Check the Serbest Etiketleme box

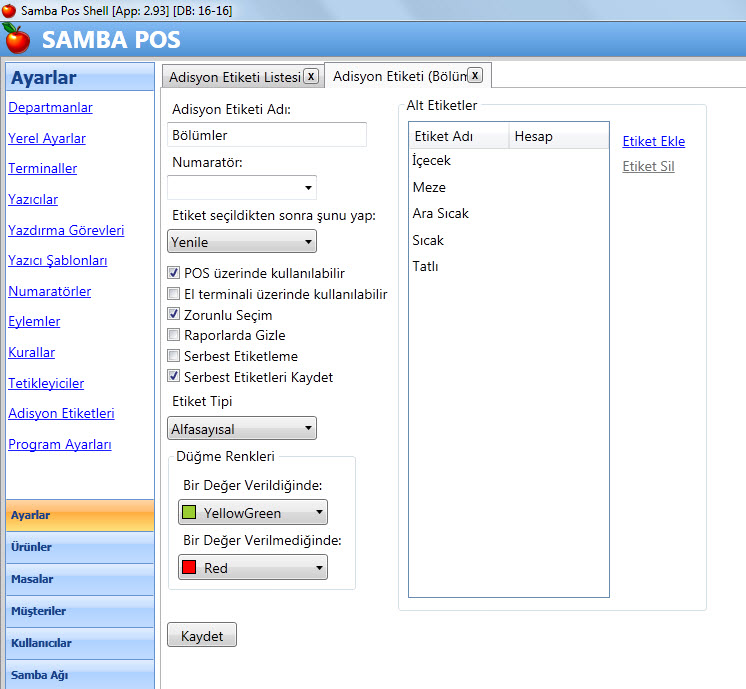174,357
